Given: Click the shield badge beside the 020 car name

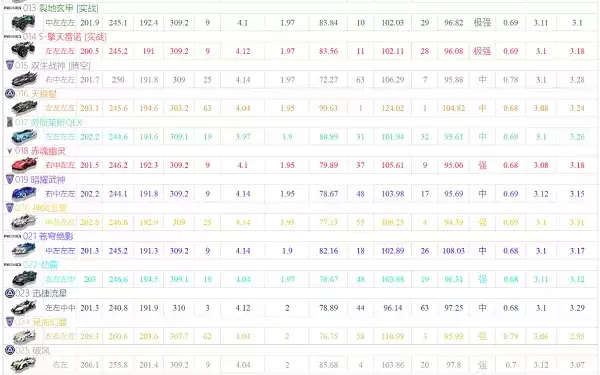Looking at the screenshot, I should pos(10,208).
